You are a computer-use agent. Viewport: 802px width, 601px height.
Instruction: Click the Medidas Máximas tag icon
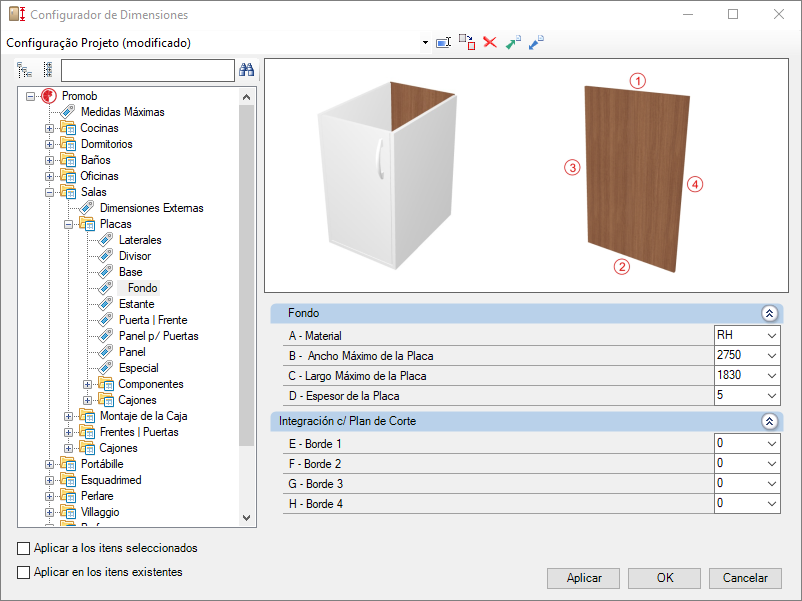coord(68,112)
